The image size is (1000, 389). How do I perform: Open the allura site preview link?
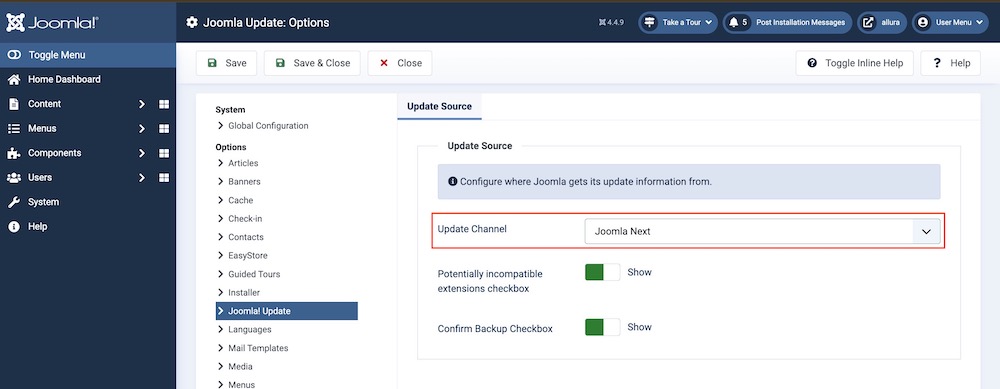click(882, 22)
